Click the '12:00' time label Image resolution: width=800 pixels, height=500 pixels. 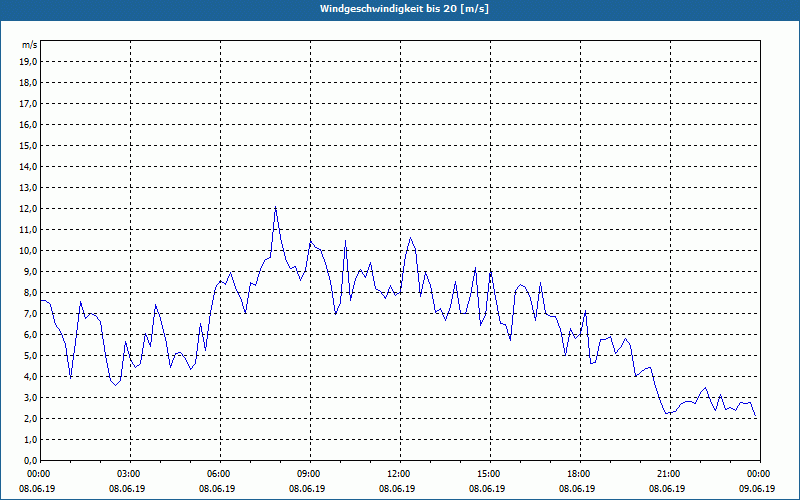[400, 474]
